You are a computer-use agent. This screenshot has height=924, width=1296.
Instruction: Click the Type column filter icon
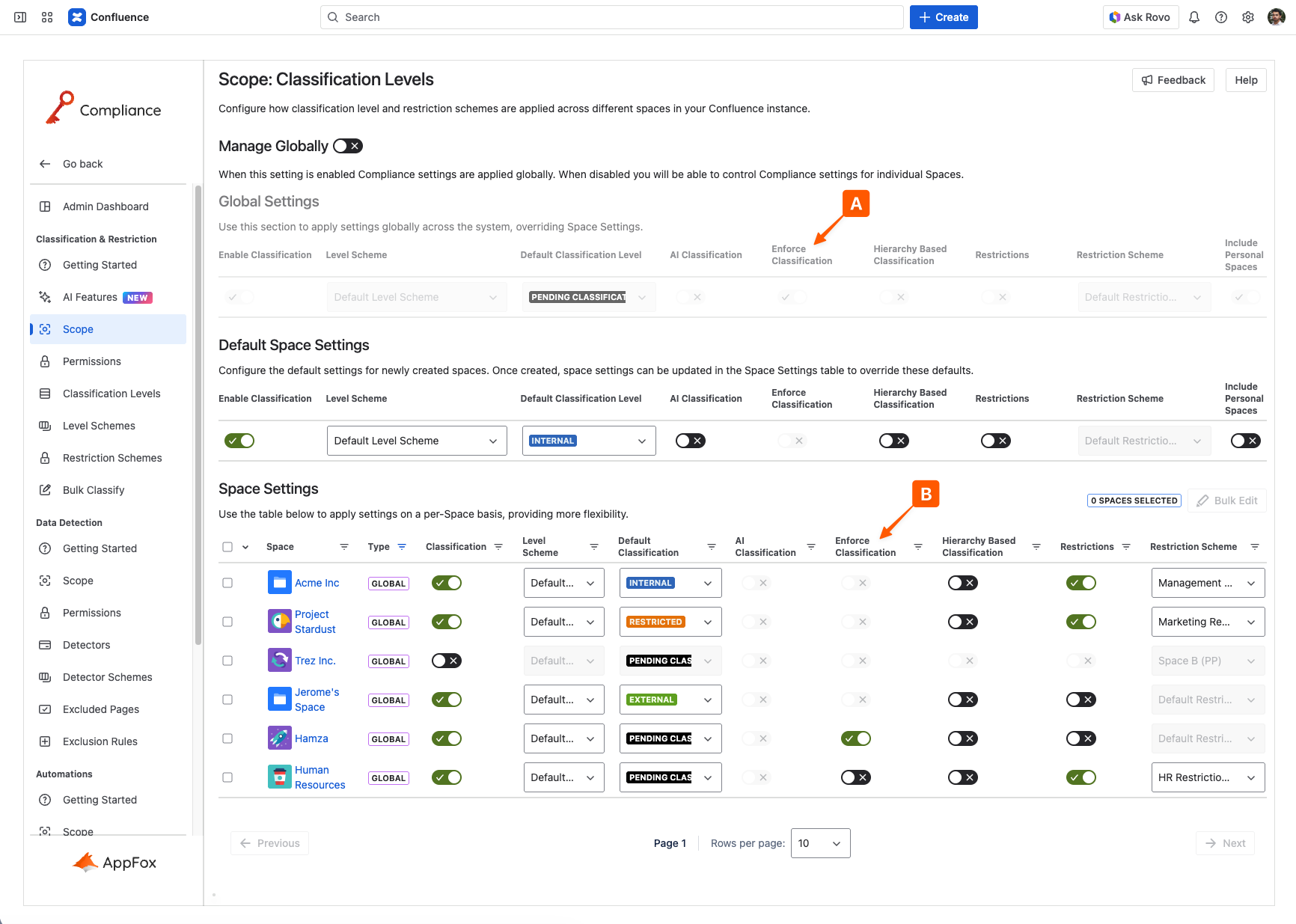402,547
